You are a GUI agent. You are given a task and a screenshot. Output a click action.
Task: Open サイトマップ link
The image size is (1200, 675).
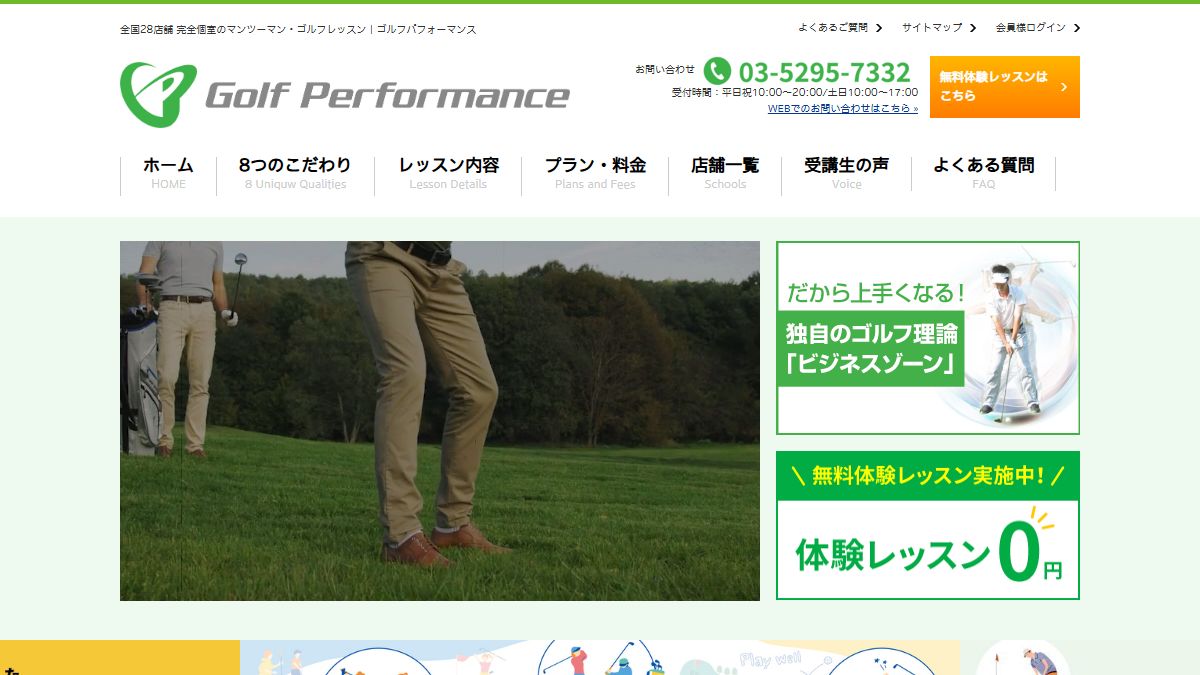coord(932,28)
